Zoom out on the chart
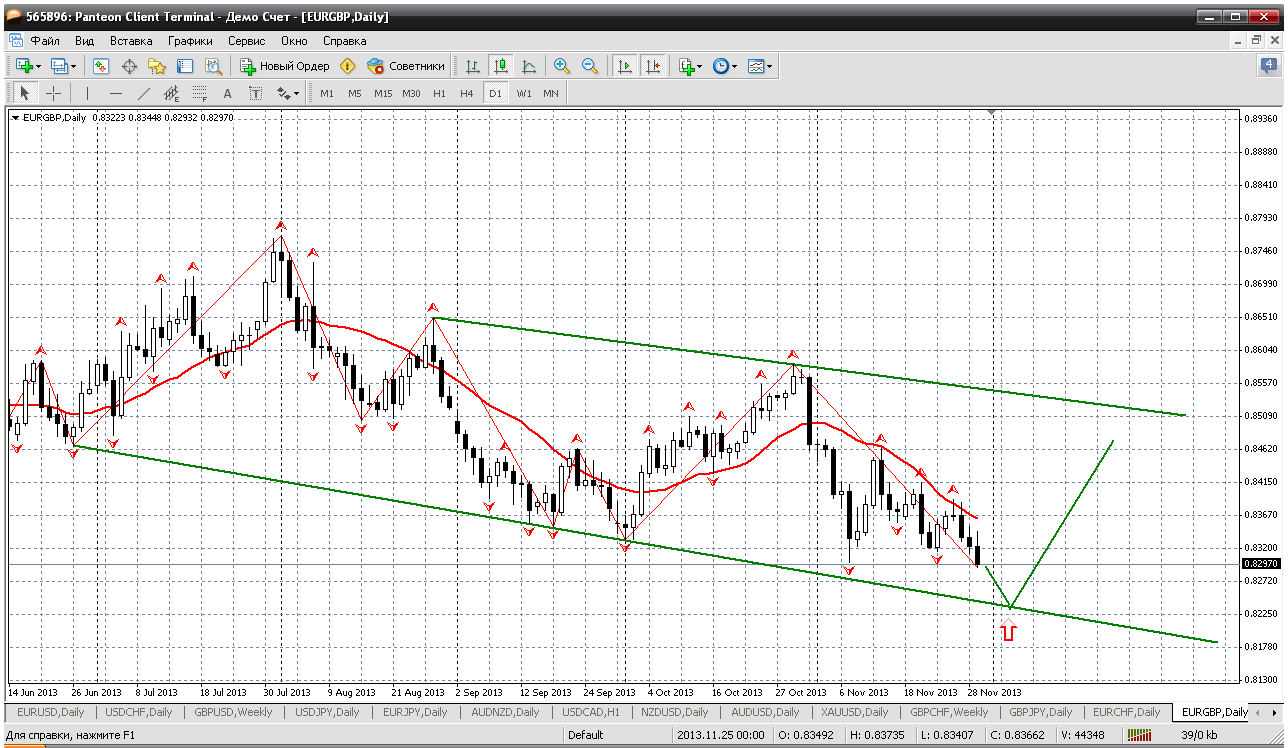Screen dimensions: 1288x748 [590, 66]
